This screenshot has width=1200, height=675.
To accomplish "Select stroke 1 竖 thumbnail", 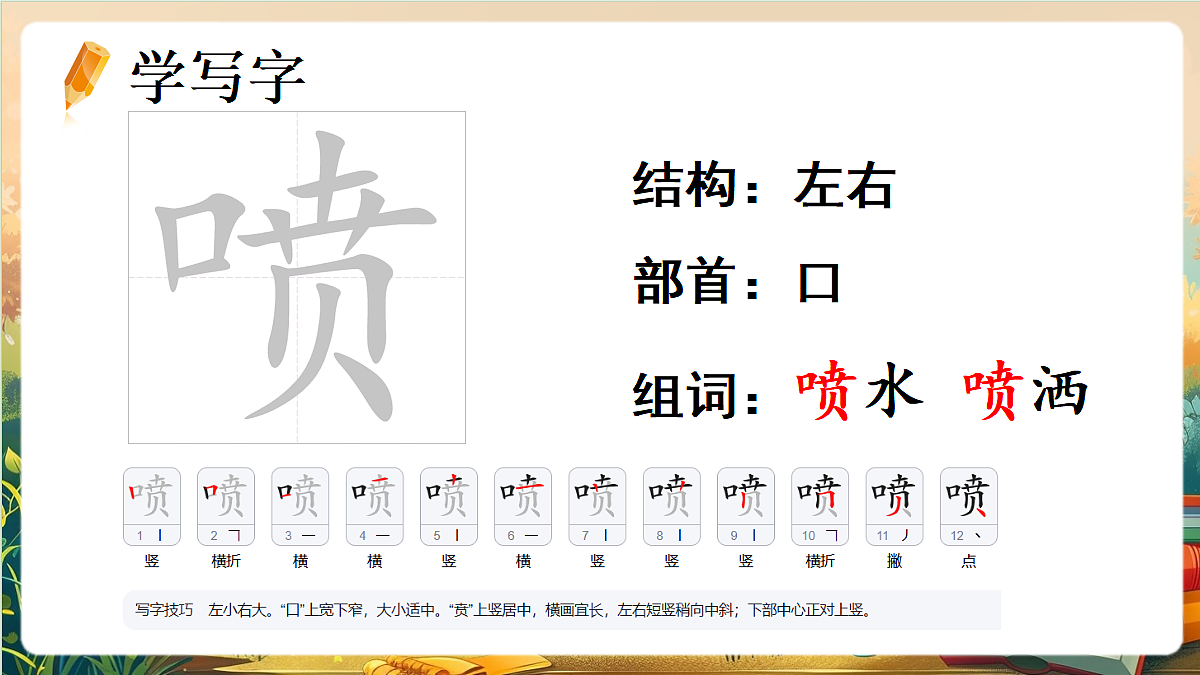I will tap(152, 506).
